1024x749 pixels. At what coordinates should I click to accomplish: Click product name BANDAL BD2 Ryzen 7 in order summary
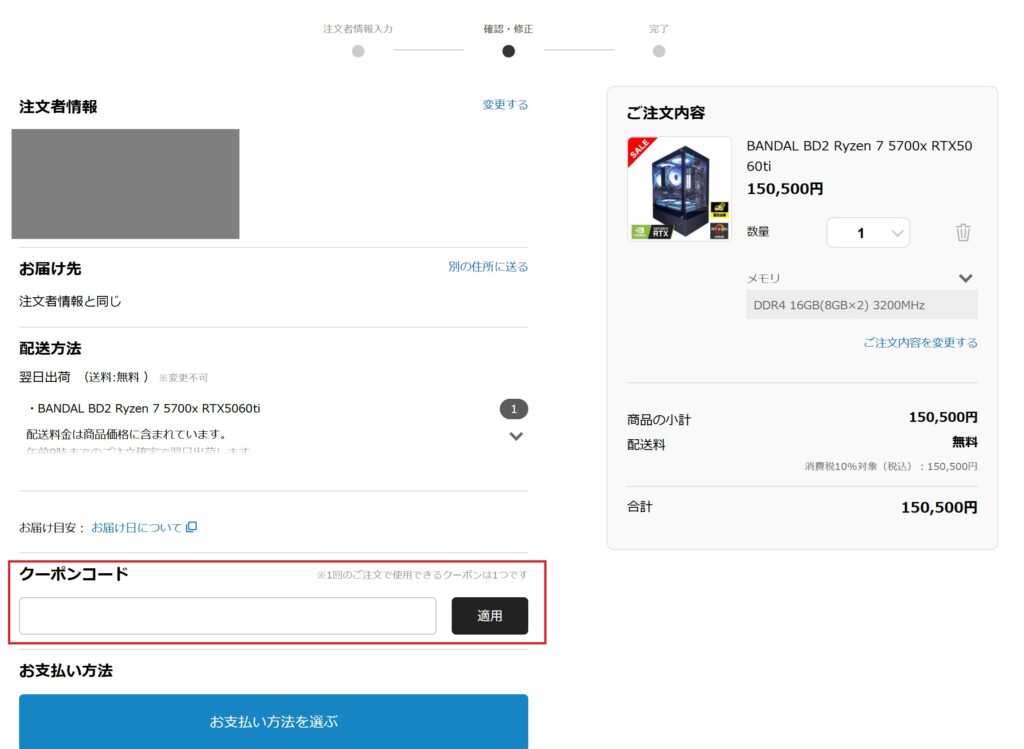(859, 155)
